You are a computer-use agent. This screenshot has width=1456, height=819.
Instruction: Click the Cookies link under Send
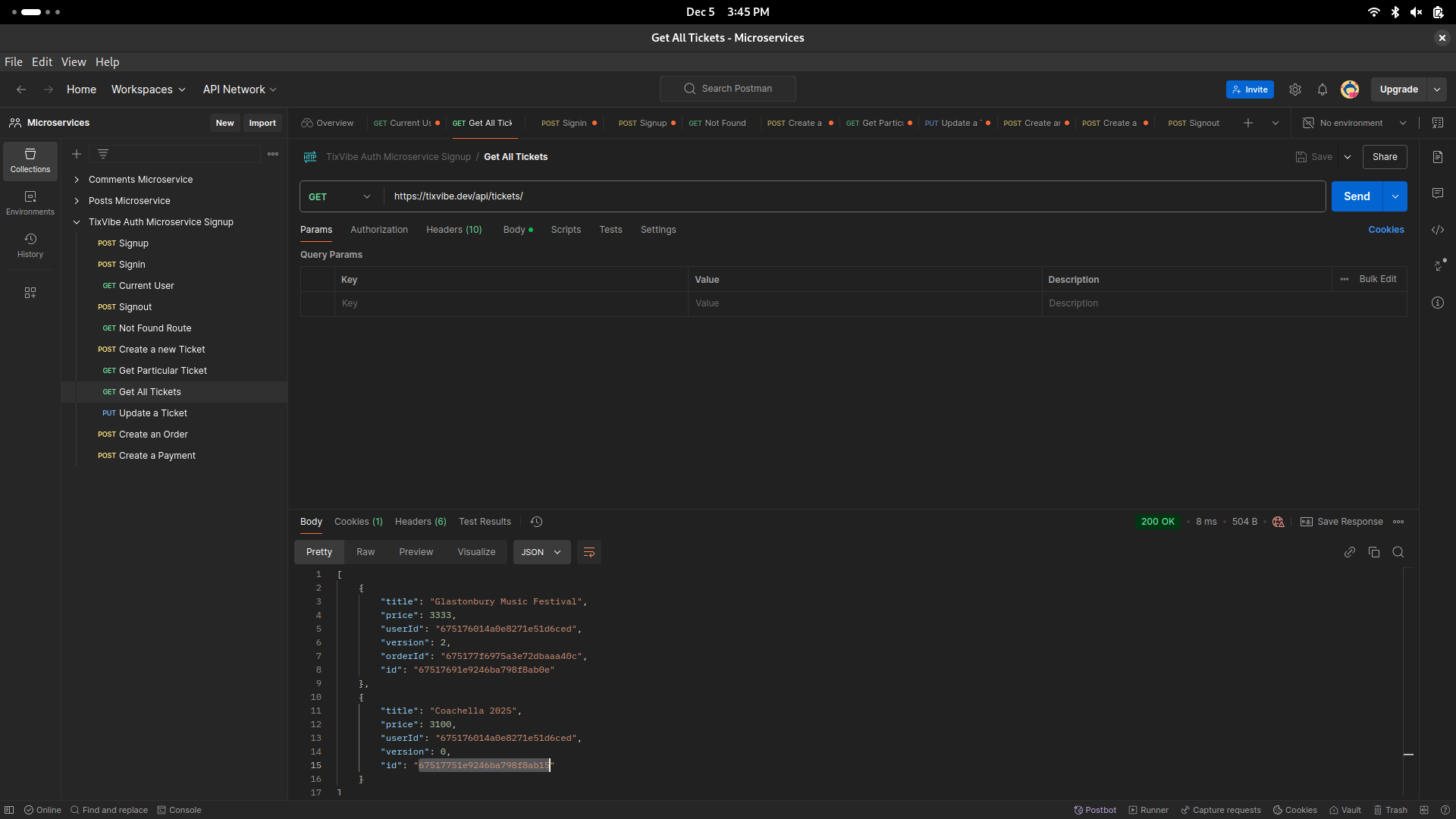pyautogui.click(x=1386, y=230)
